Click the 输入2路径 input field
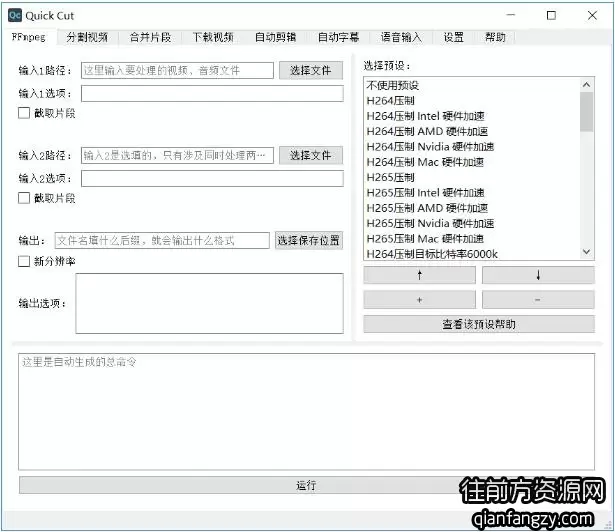 (x=177, y=155)
